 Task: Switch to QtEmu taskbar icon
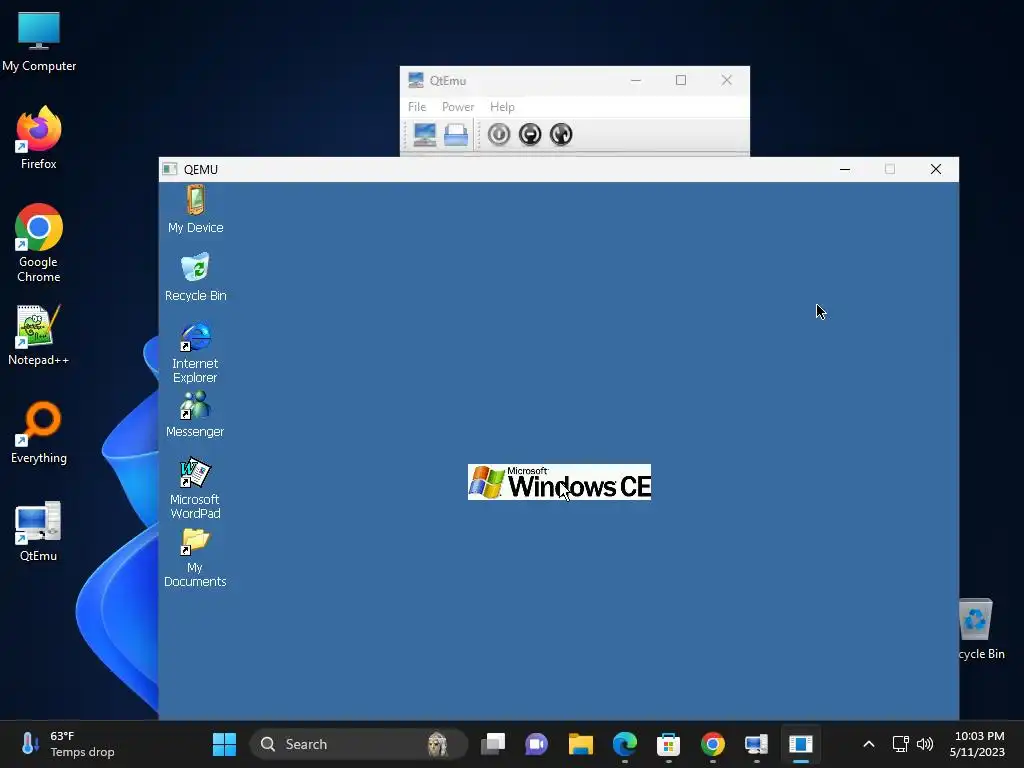(x=756, y=744)
